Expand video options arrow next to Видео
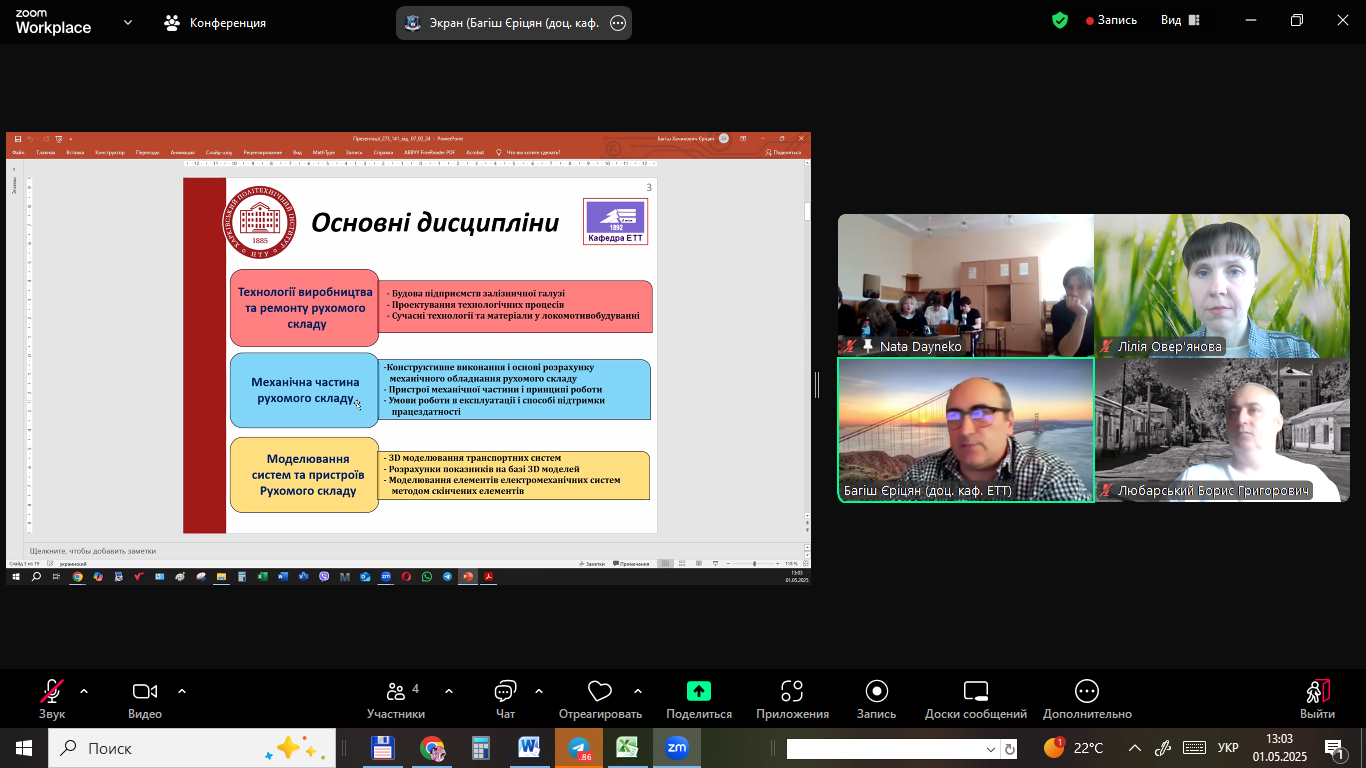 coord(182,691)
